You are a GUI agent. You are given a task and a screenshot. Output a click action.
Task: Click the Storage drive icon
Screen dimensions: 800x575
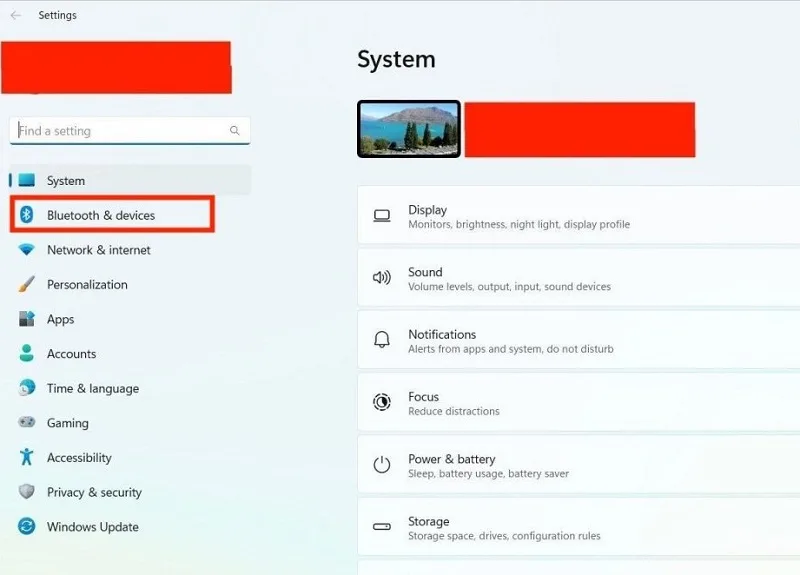click(382, 527)
